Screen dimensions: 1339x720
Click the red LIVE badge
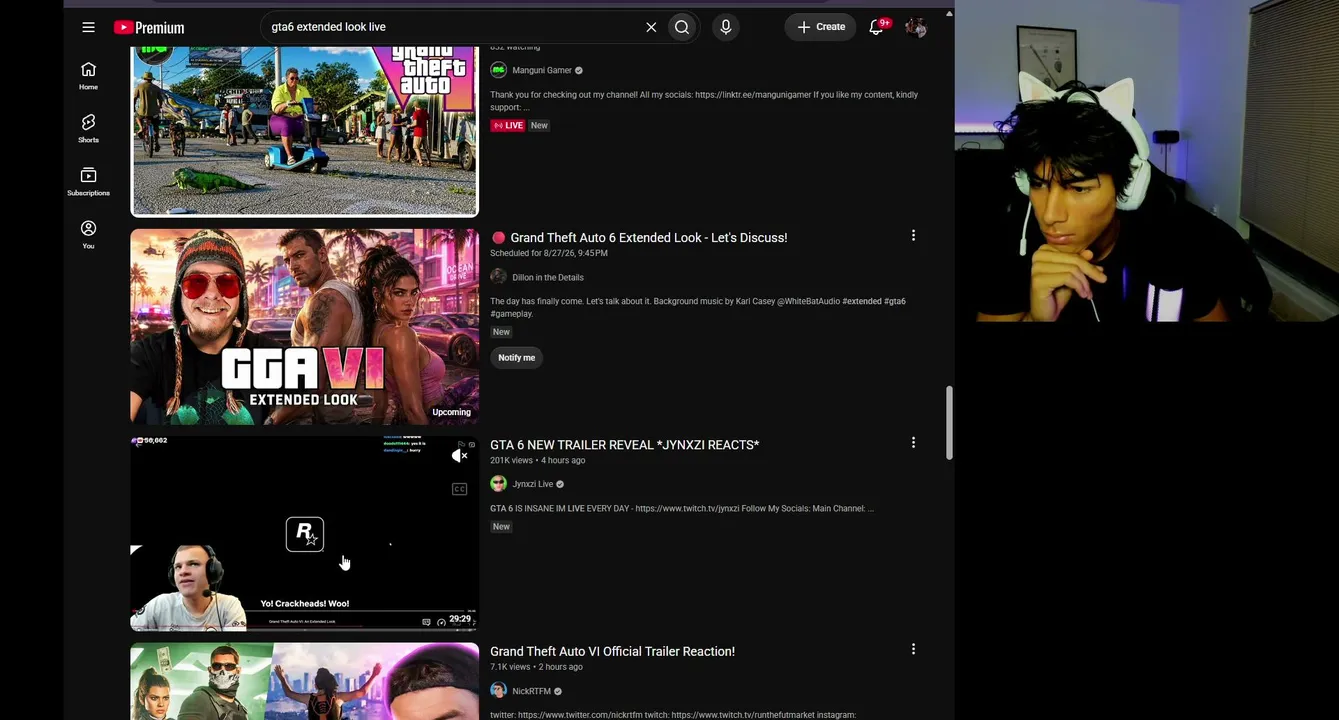(x=508, y=125)
